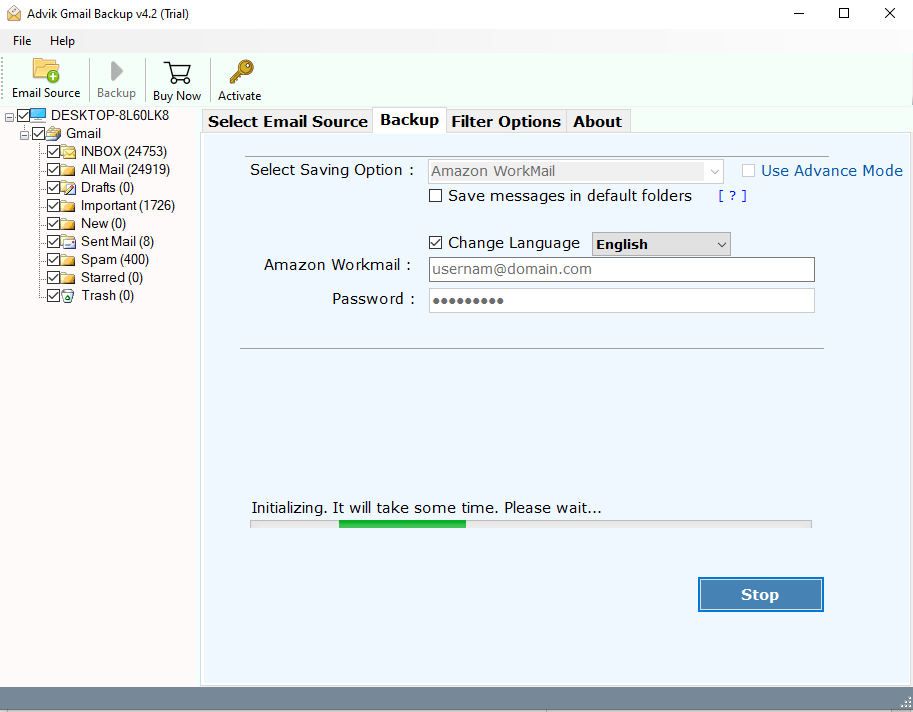Click the initializing progress bar
Image resolution: width=913 pixels, height=712 pixels.
point(530,524)
